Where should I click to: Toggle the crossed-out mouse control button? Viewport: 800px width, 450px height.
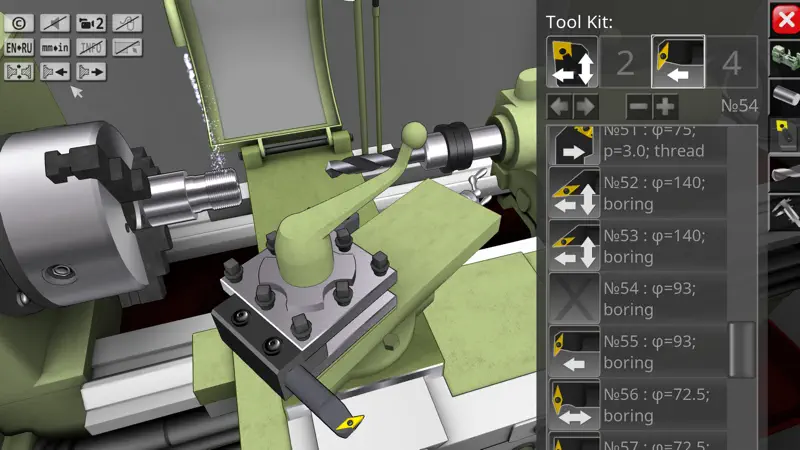(x=127, y=23)
